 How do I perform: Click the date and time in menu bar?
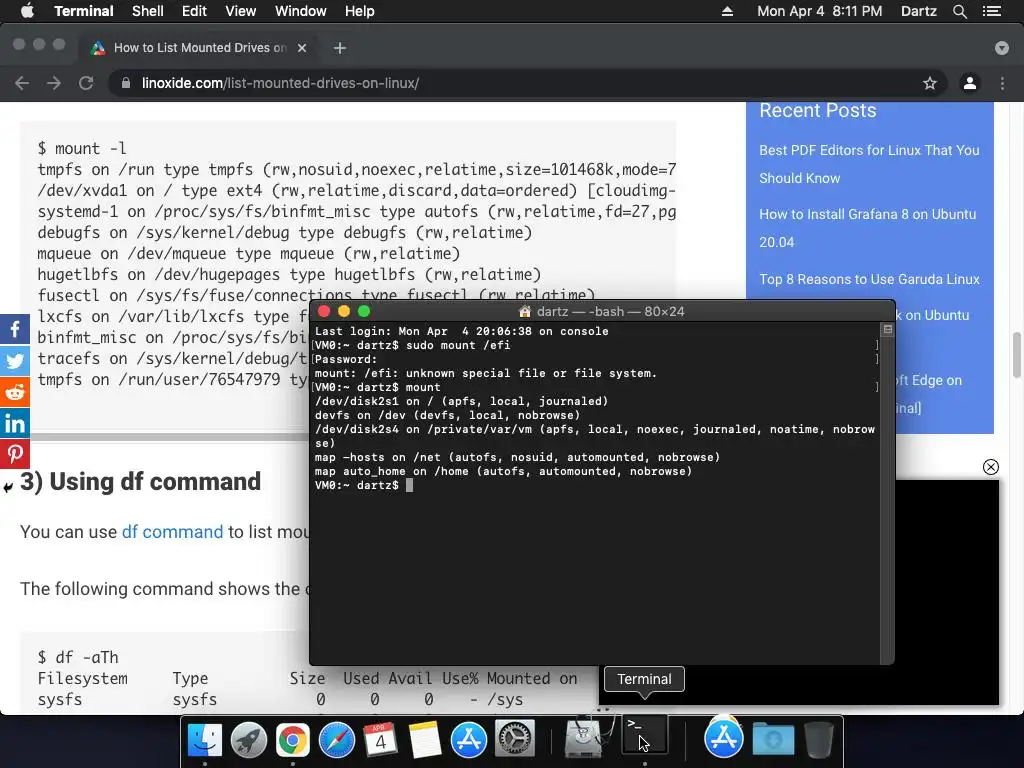pos(820,11)
